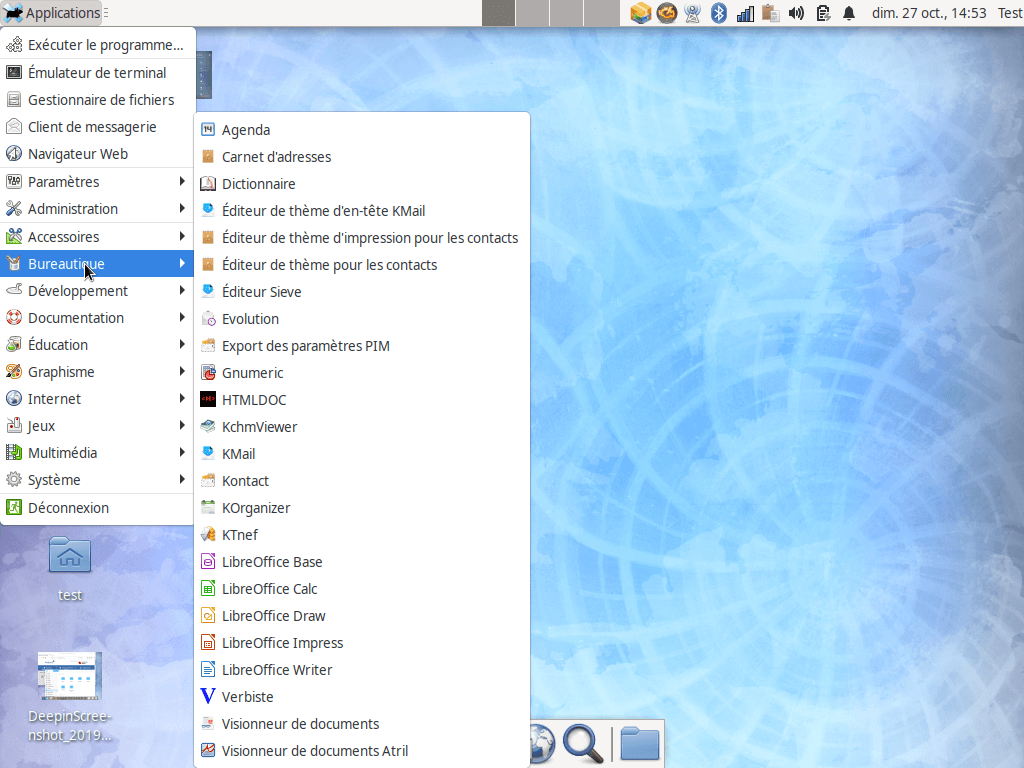The height and width of the screenshot is (768, 1024).
Task: Select the highlighted Bureautique category
Action: click(97, 264)
